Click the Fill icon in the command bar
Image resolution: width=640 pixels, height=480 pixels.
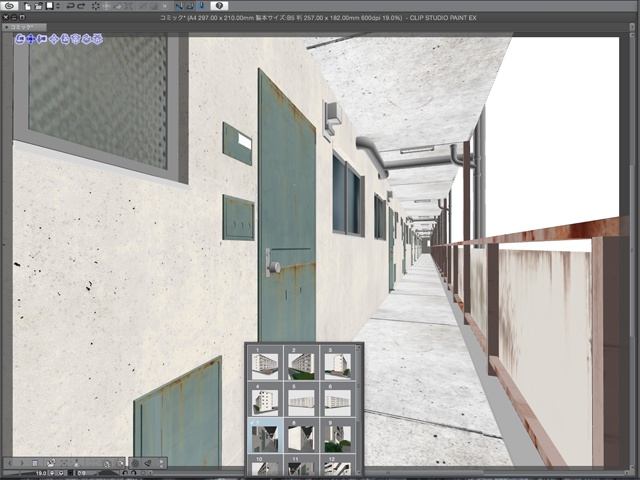(x=118, y=6)
